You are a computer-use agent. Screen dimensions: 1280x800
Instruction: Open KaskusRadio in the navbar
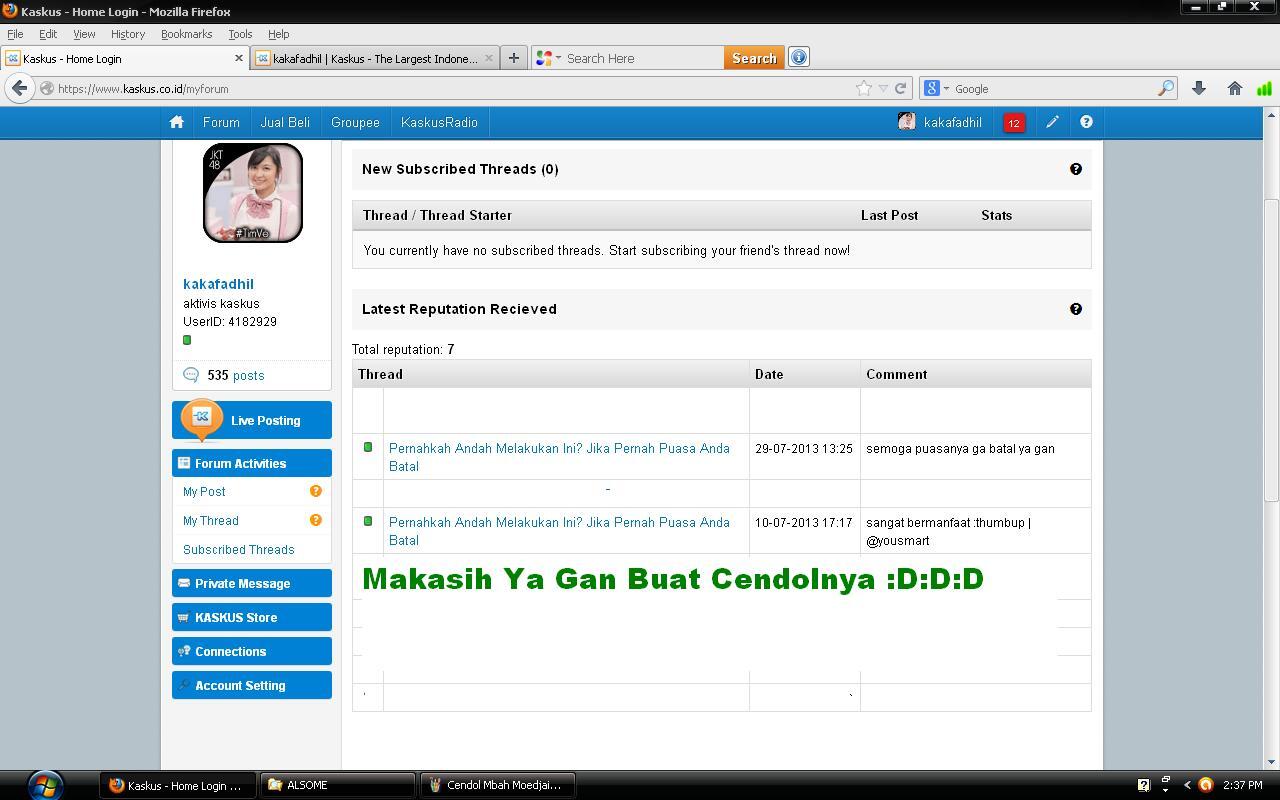pyautogui.click(x=439, y=122)
